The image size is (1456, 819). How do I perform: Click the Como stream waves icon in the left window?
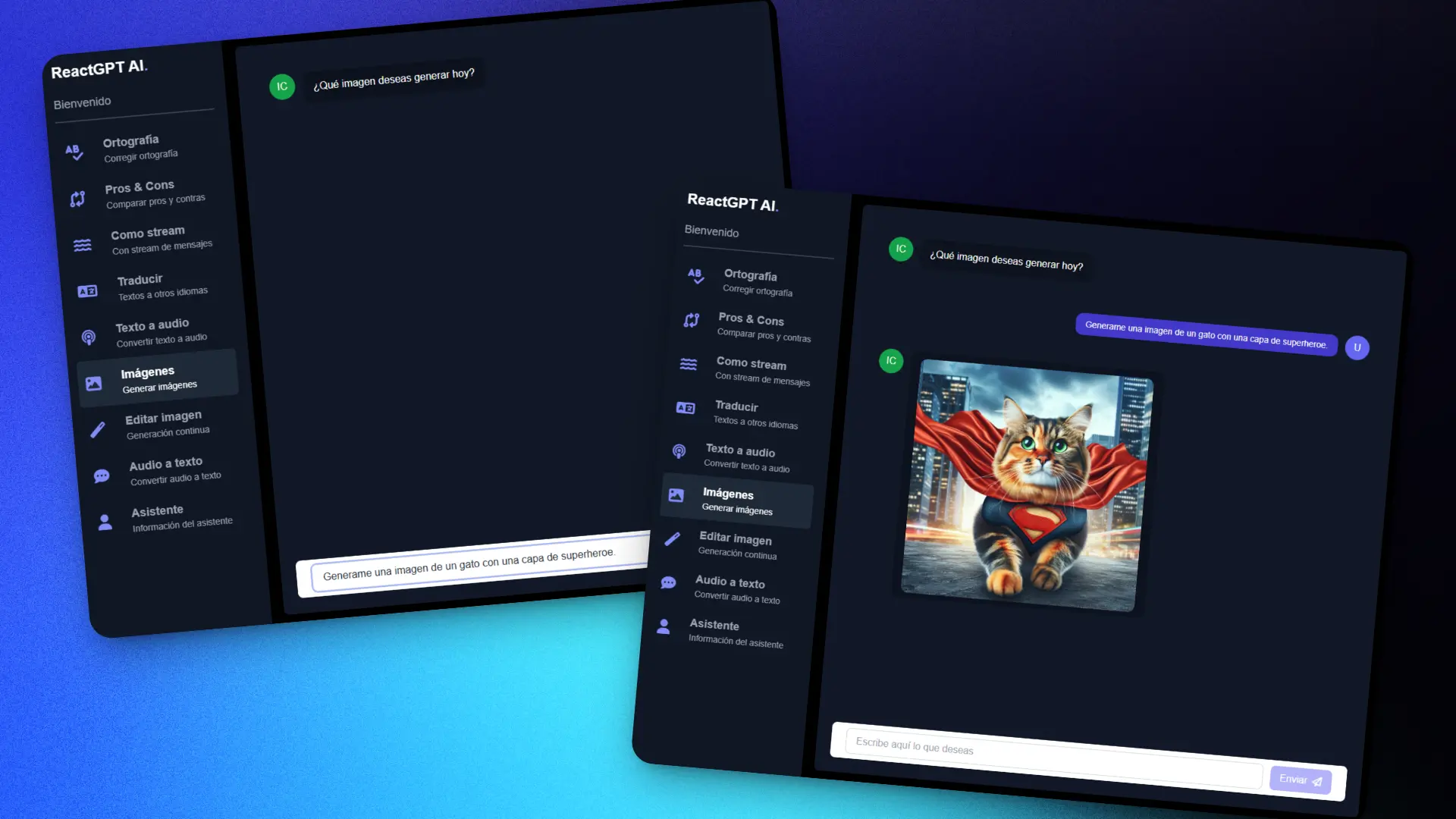point(82,245)
